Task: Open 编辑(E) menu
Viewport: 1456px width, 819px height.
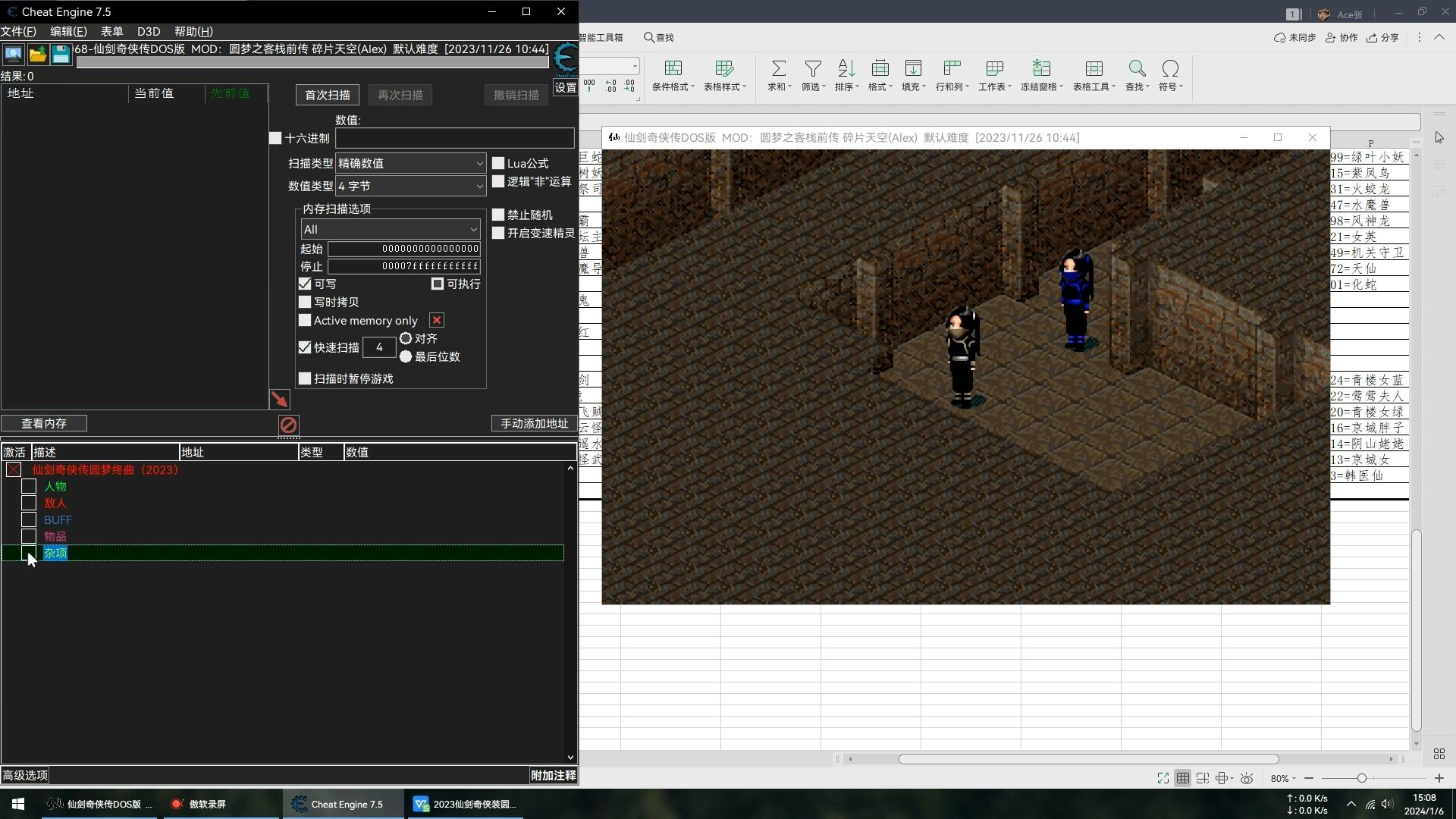Action: point(68,31)
